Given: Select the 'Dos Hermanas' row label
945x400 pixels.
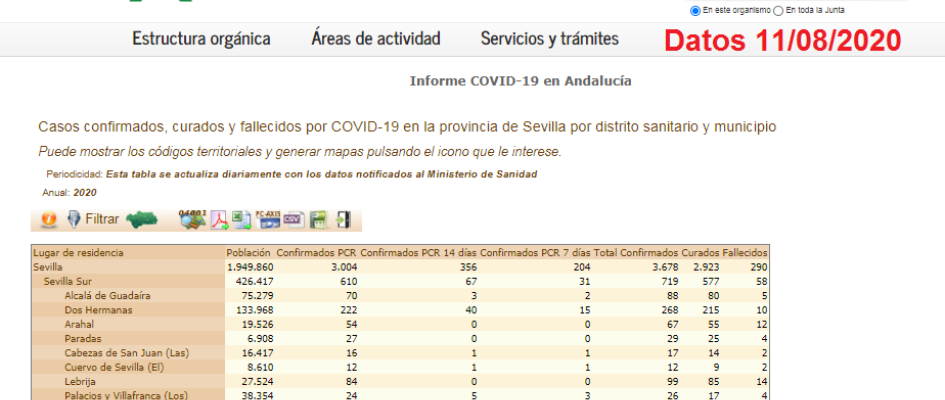Looking at the screenshot, I should [x=98, y=310].
